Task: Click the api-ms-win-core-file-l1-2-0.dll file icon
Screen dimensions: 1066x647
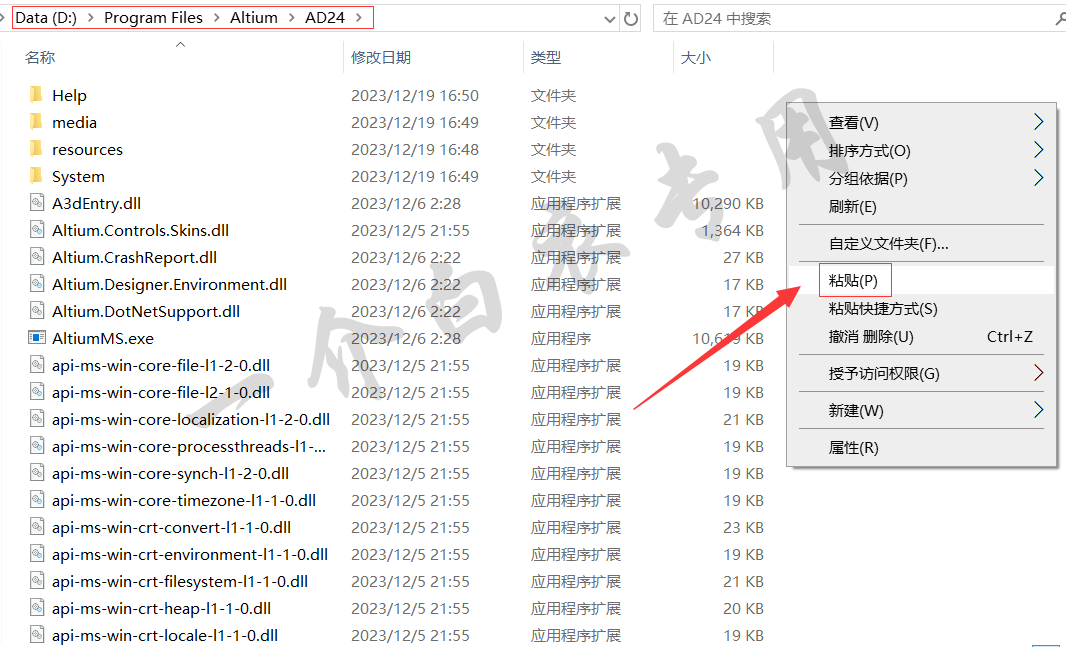Action: coord(37,365)
